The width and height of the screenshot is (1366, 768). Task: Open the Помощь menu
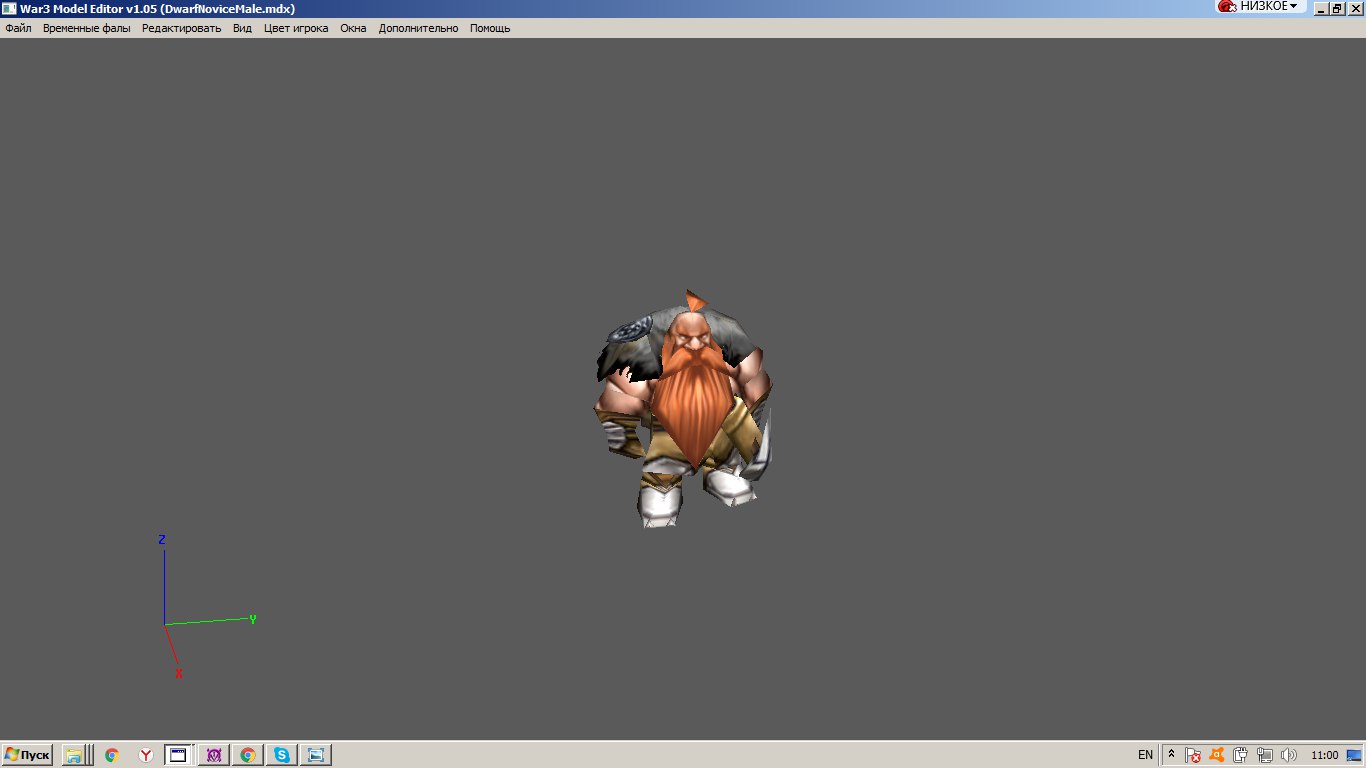click(x=490, y=28)
